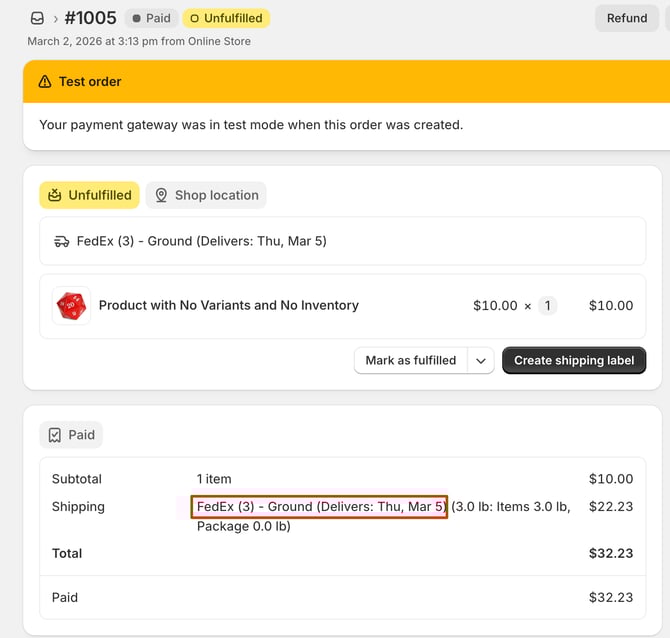Click the Unfulfilled status box icon
Viewport: 670px width, 638px height.
tap(54, 195)
